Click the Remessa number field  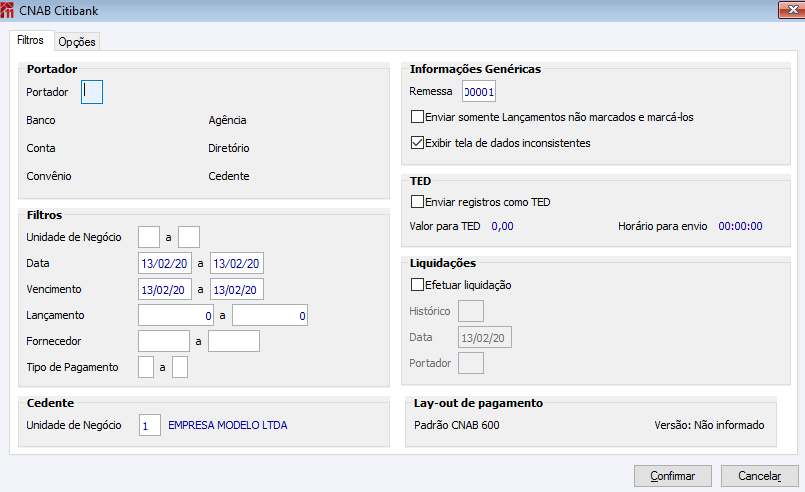[479, 92]
